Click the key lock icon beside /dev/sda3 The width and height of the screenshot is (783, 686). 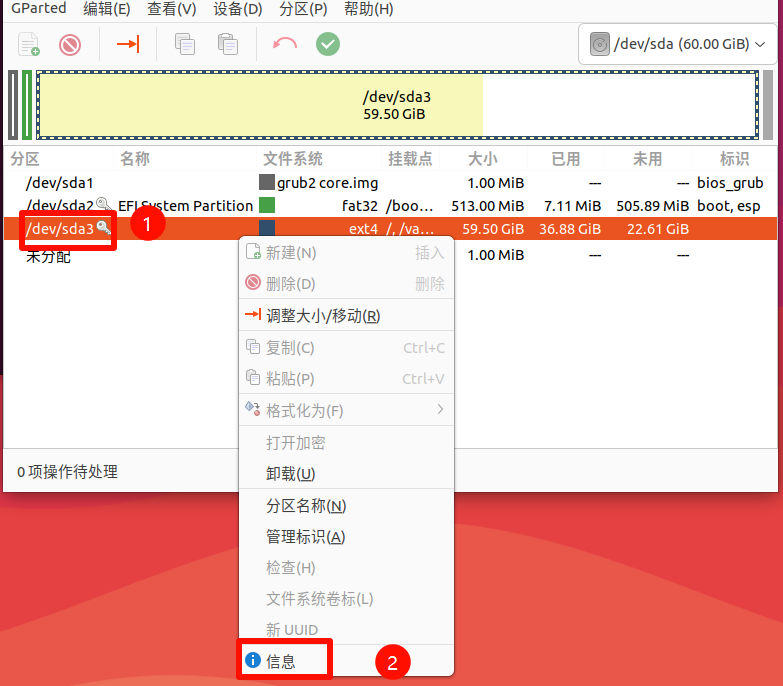(x=103, y=227)
